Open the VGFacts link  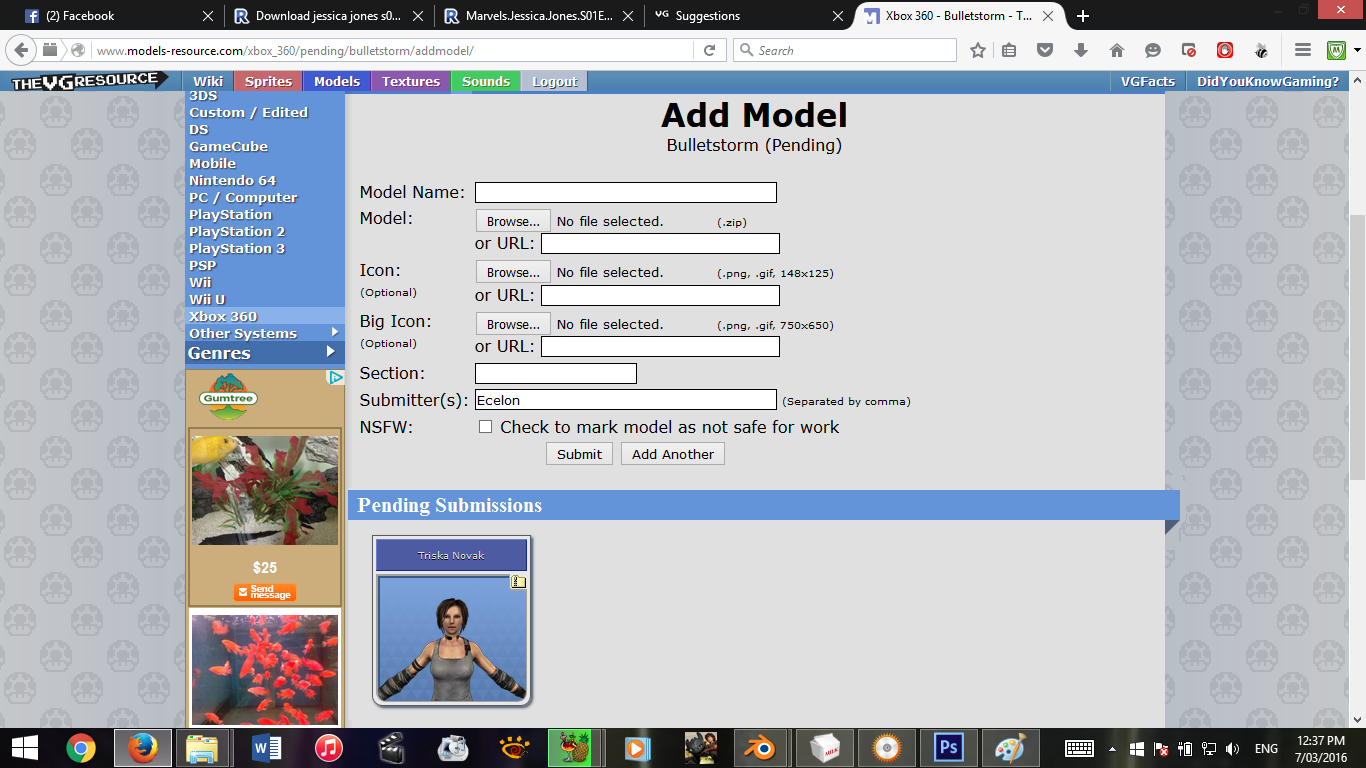pyautogui.click(x=1147, y=81)
